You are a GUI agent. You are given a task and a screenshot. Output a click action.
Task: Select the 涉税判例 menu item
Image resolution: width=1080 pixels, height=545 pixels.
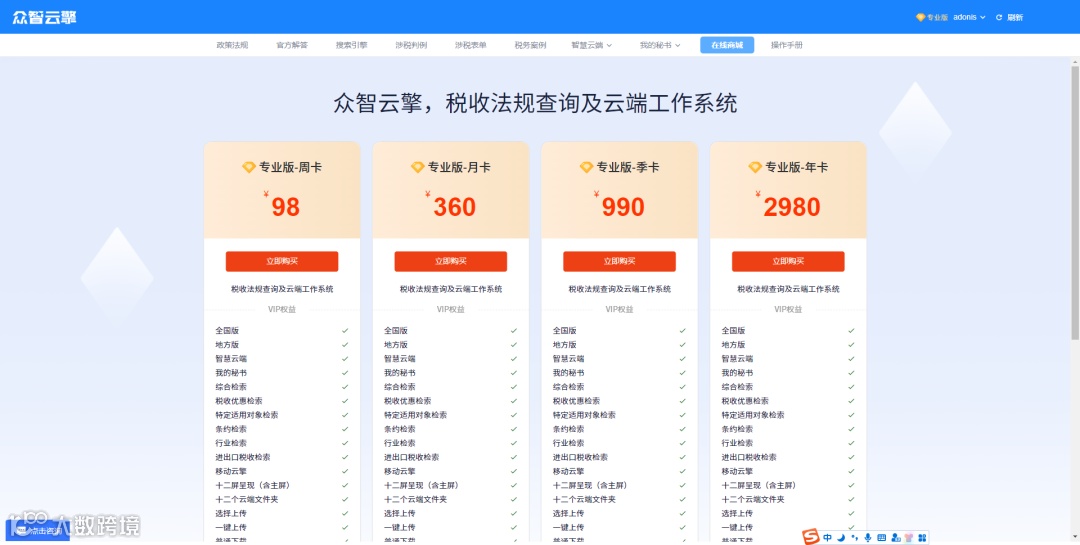click(411, 45)
